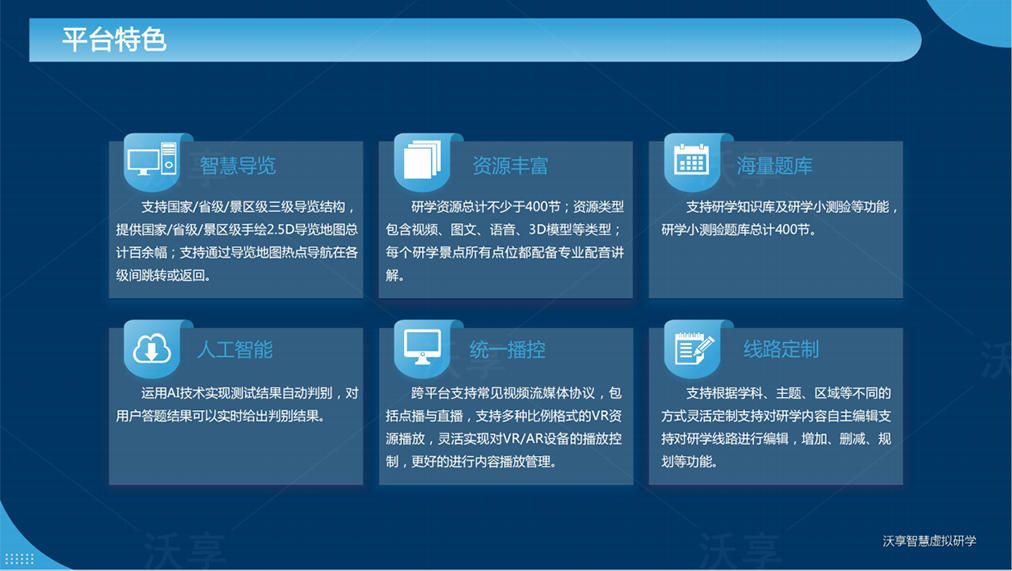The width and height of the screenshot is (1012, 571).
Task: Click the stacked pages icon beside 资源丰富
Action: tap(422, 160)
